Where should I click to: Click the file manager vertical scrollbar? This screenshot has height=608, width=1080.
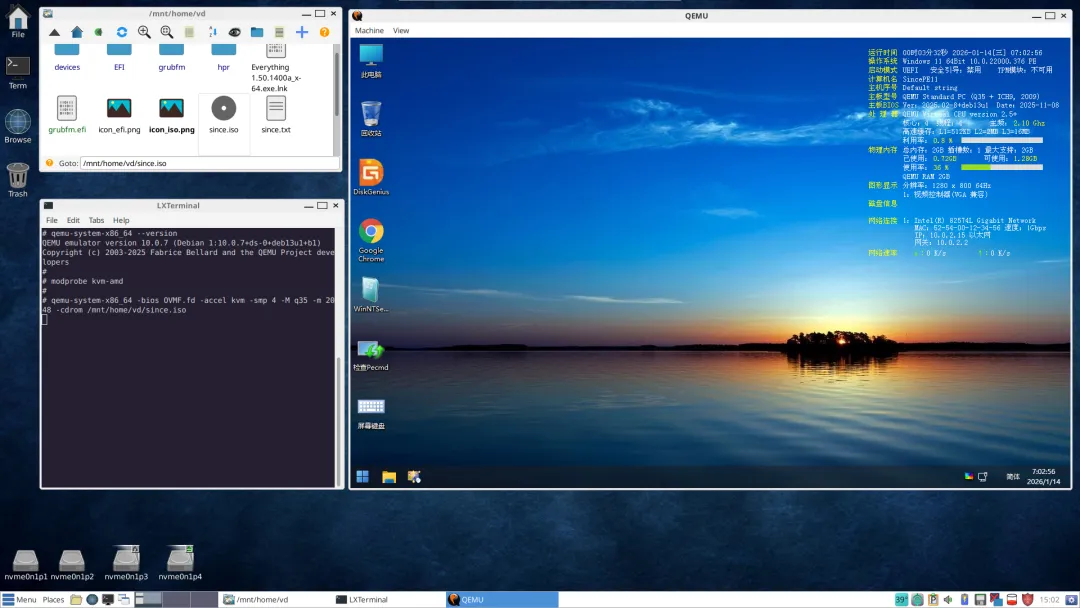[337, 83]
